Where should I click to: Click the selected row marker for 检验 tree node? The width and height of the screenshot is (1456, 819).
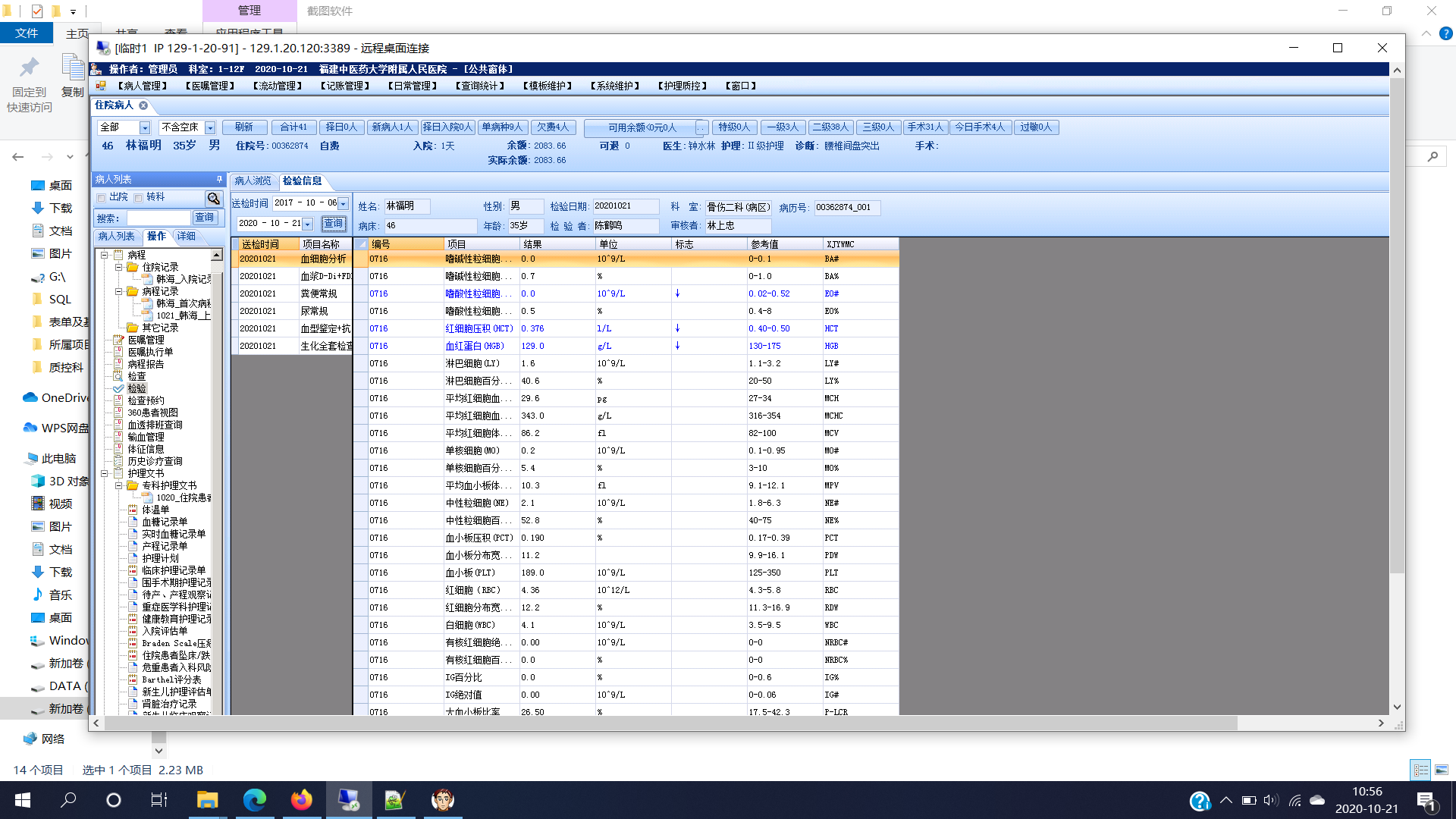tap(118, 388)
